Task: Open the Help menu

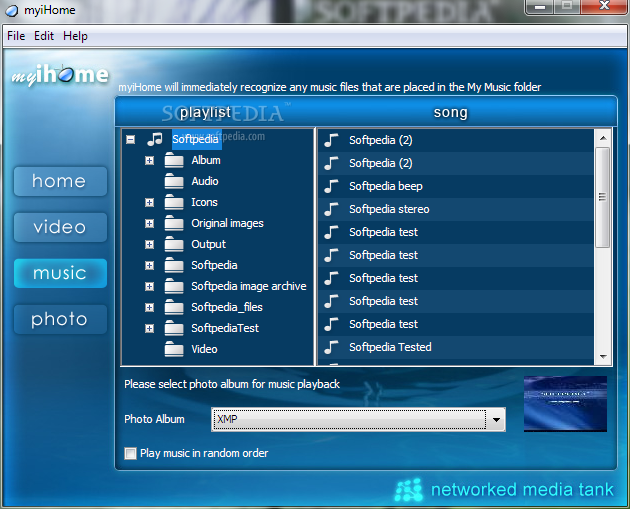Action: pyautogui.click(x=75, y=36)
